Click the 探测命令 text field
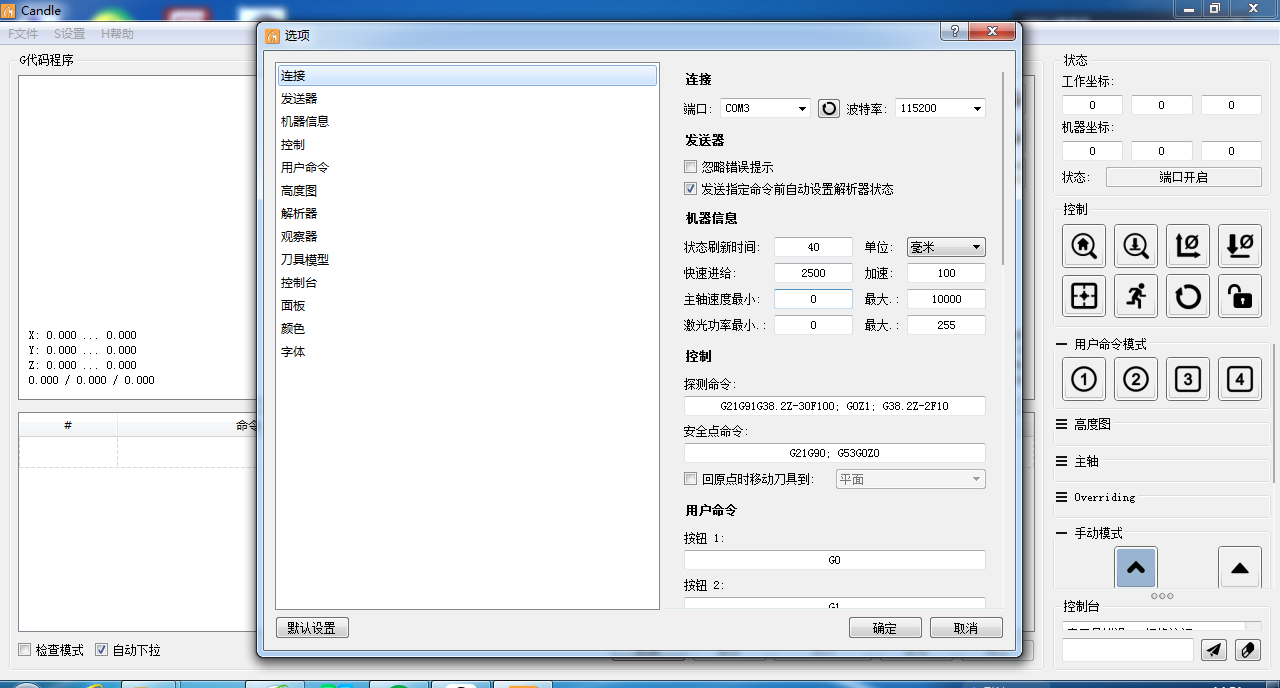 pos(835,406)
